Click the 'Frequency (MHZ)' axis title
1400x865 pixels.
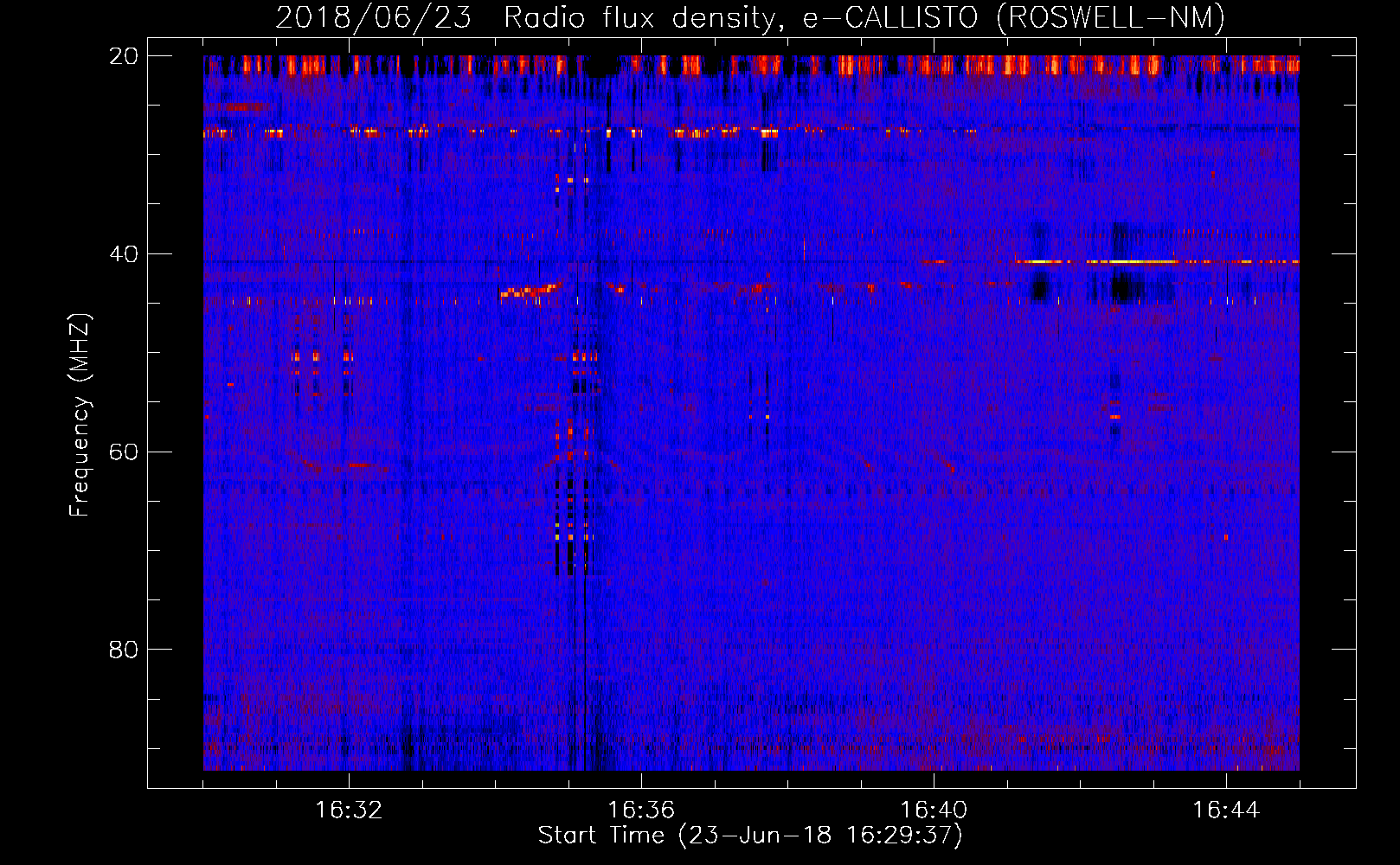(79, 414)
